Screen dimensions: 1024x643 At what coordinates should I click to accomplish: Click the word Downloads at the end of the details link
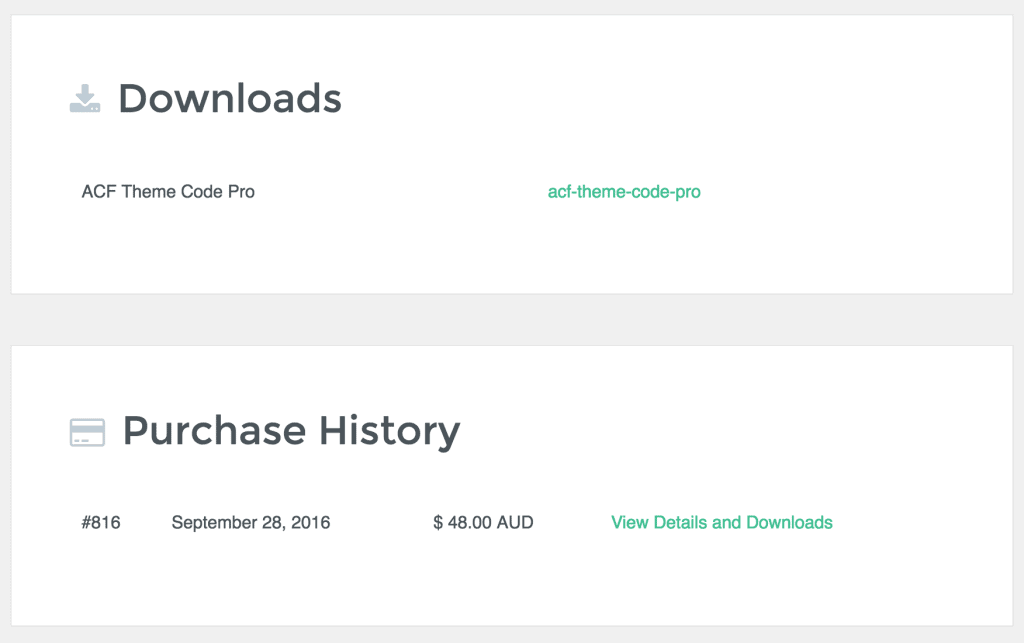pyautogui.click(x=790, y=522)
